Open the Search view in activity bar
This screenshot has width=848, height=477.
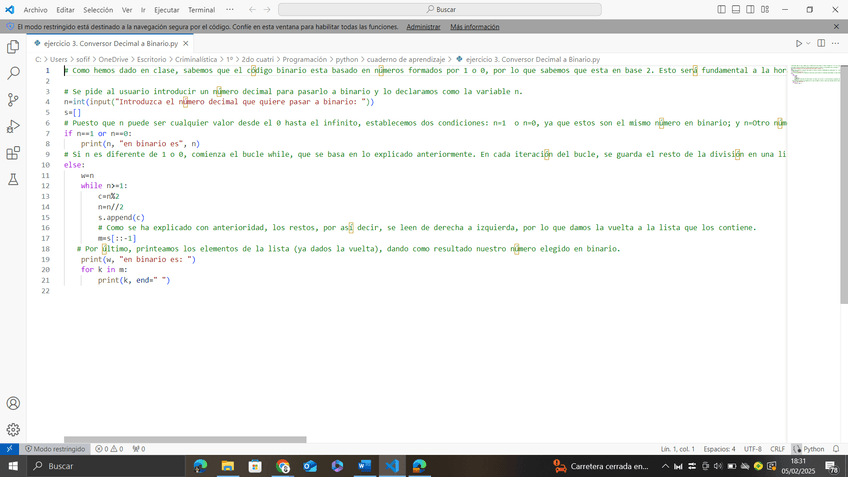(x=13, y=73)
